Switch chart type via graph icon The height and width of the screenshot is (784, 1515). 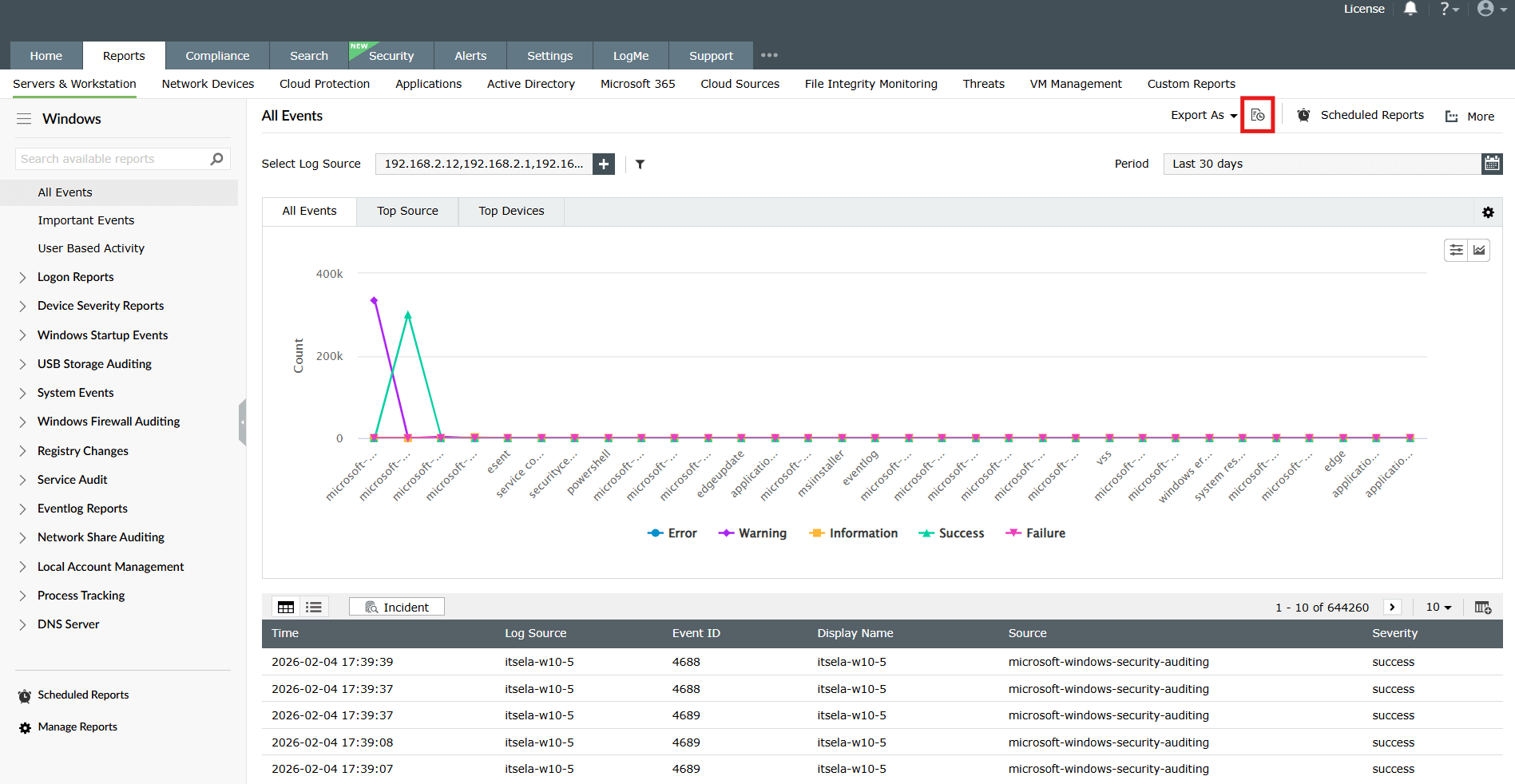pos(1479,250)
